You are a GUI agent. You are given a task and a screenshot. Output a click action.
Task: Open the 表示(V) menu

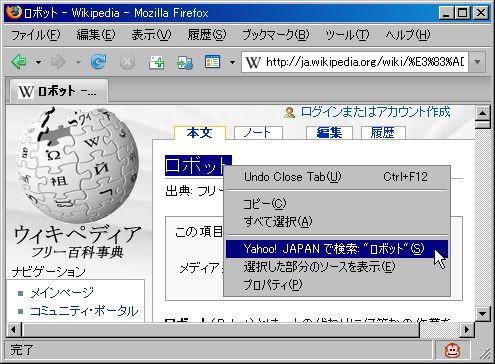(x=151, y=35)
